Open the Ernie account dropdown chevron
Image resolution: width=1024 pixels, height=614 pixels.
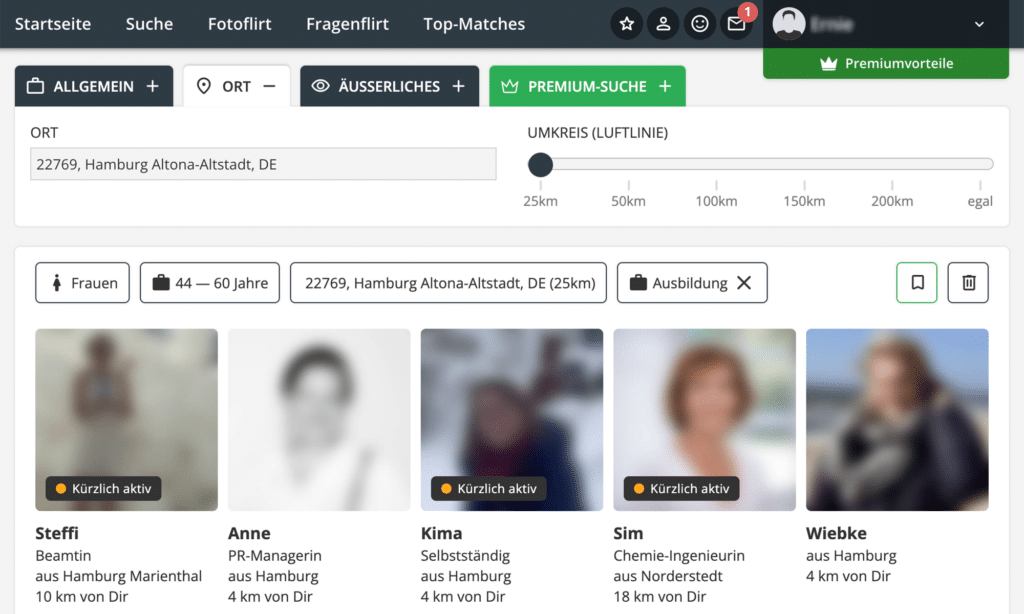(979, 23)
